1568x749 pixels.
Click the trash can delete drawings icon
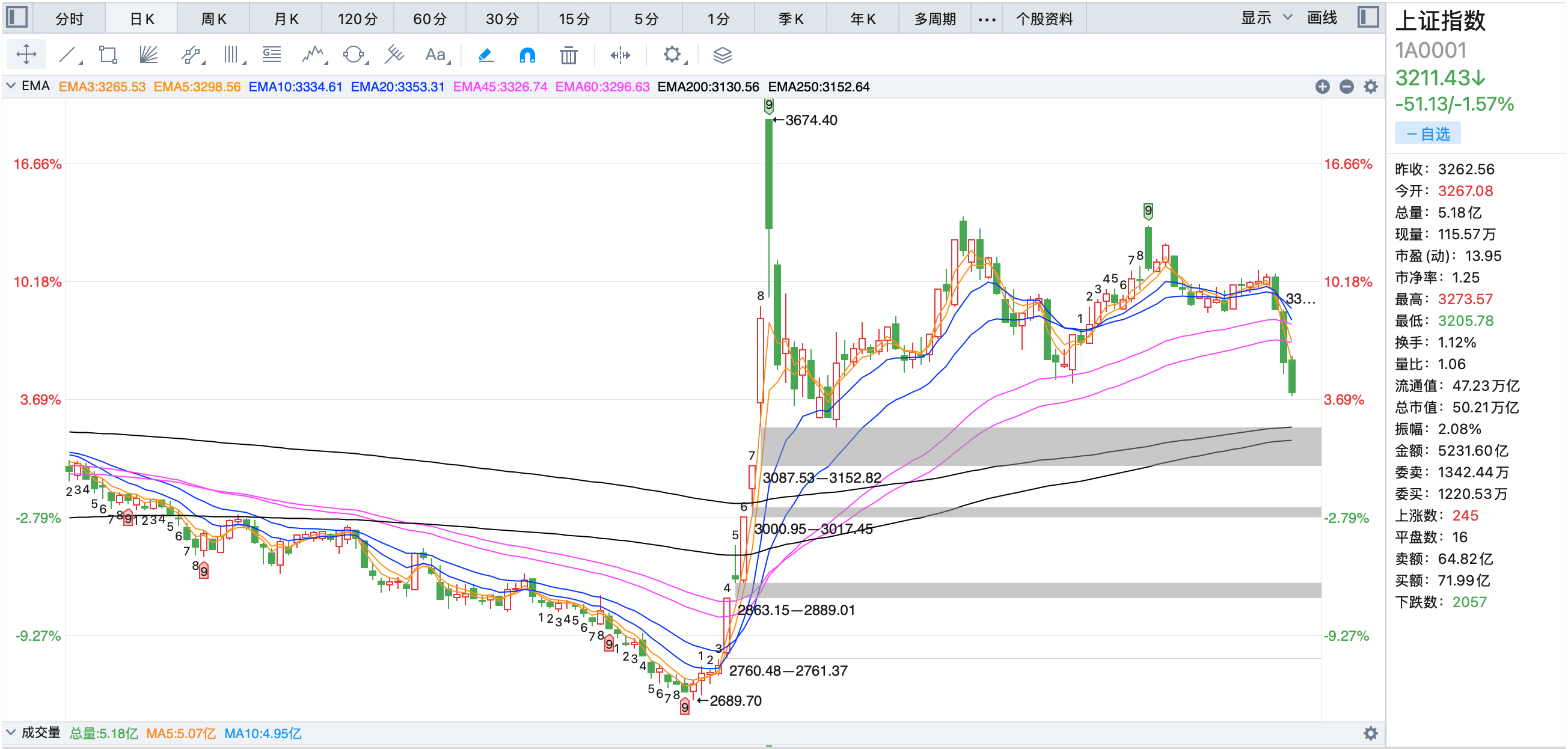[x=568, y=55]
